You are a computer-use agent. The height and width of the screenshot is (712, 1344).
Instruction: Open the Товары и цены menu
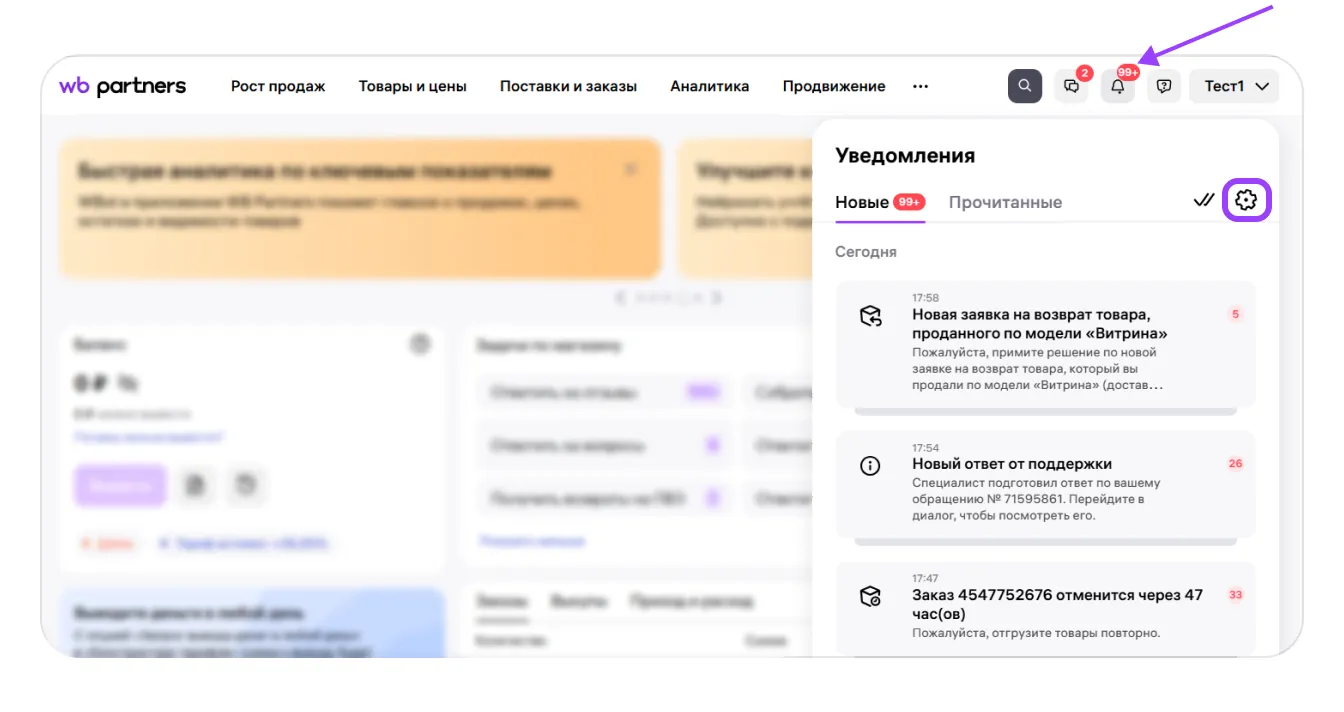(412, 86)
